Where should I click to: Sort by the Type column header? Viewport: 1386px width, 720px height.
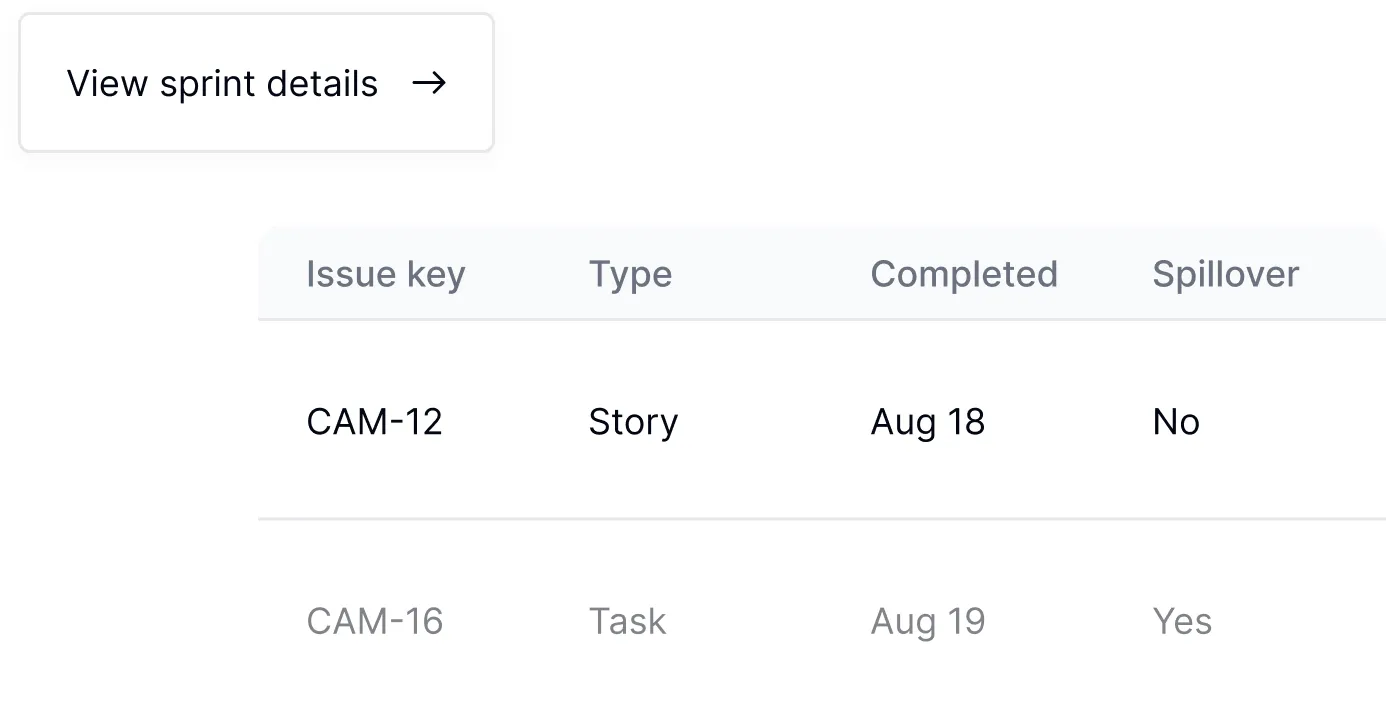630,274
